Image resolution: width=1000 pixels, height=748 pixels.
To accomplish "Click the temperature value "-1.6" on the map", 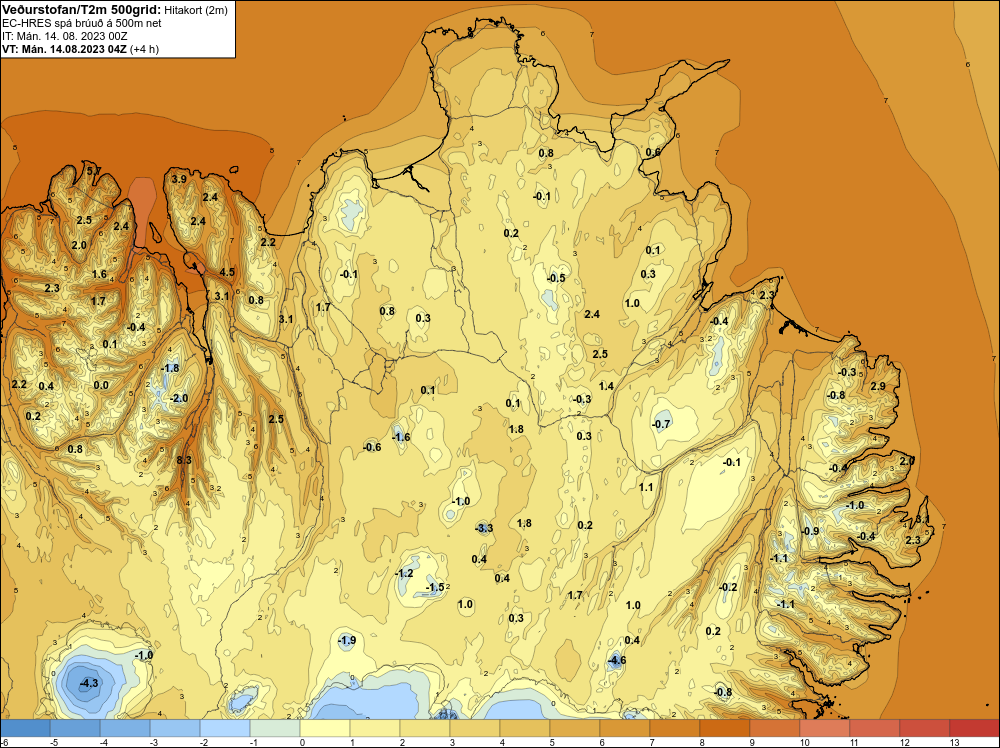I will 401,437.
